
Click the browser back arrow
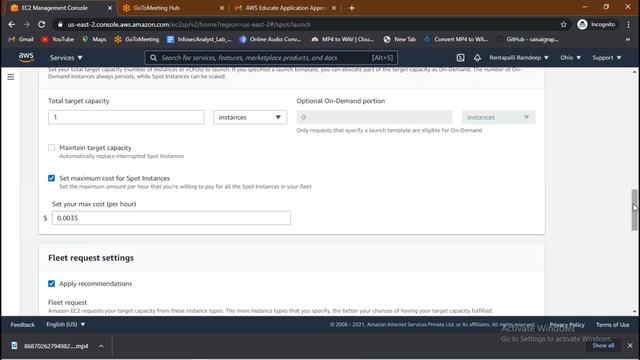[x=11, y=24]
